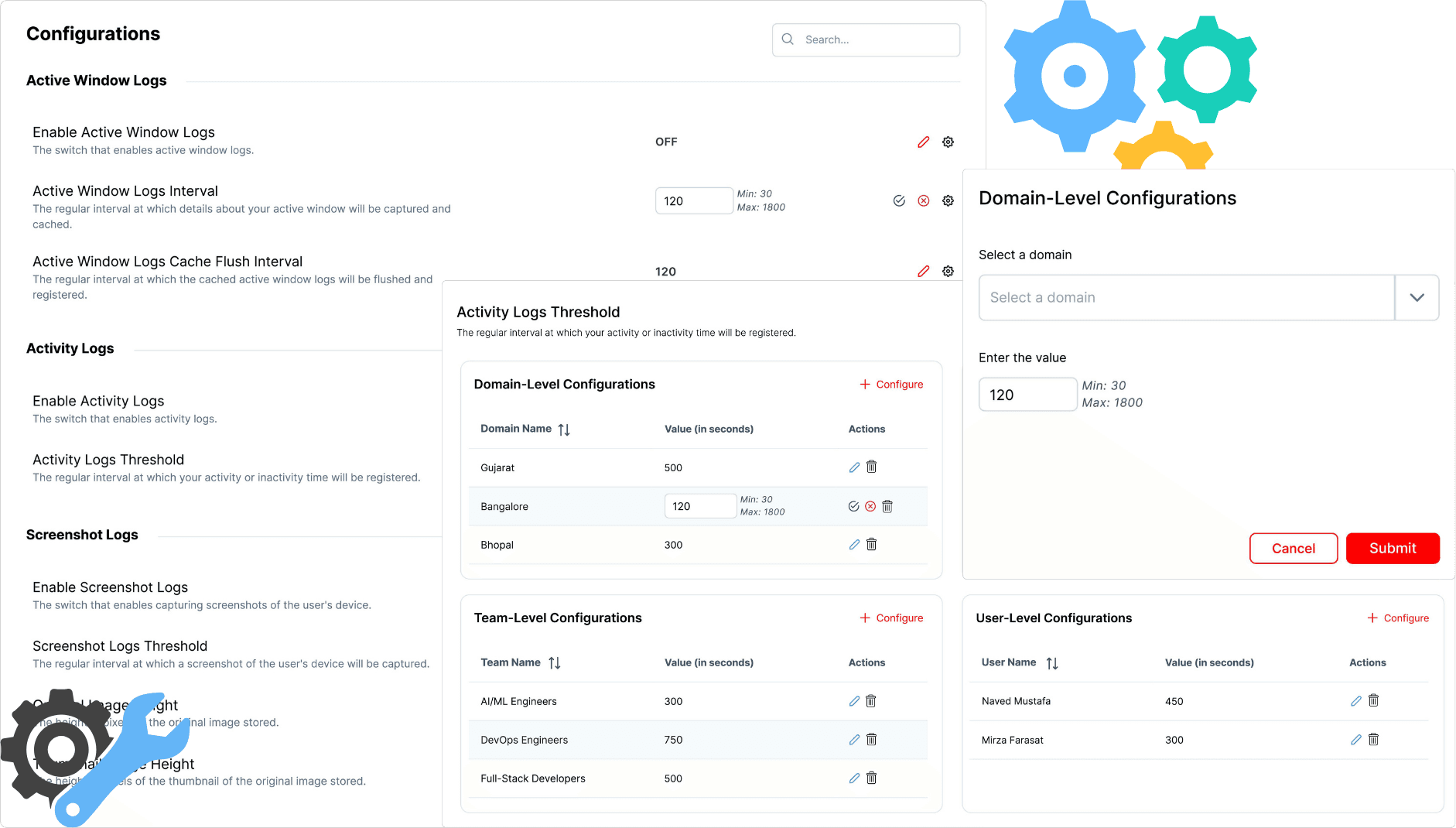1456x828 pixels.
Task: Submit the domain-level configuration
Action: [x=1393, y=549]
